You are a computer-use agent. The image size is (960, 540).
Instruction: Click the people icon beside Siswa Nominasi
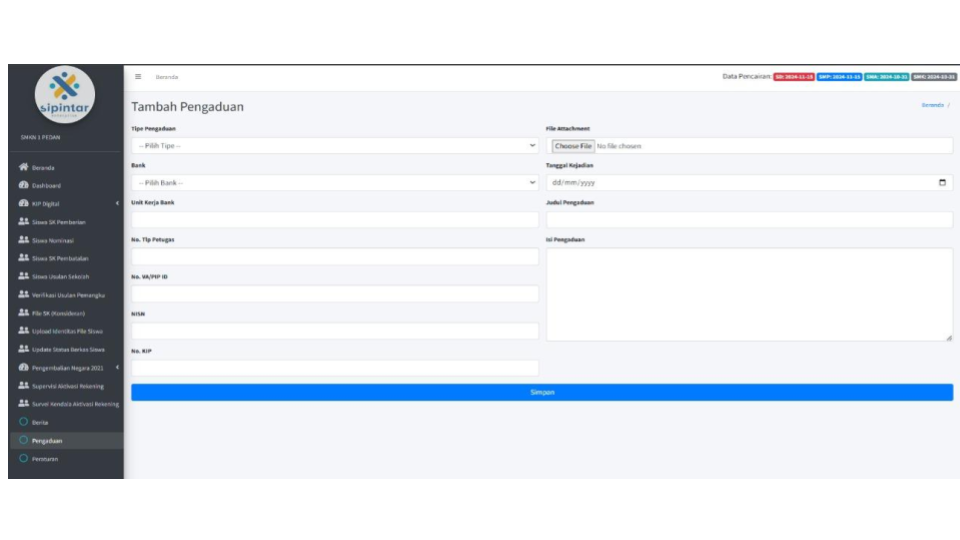point(22,240)
